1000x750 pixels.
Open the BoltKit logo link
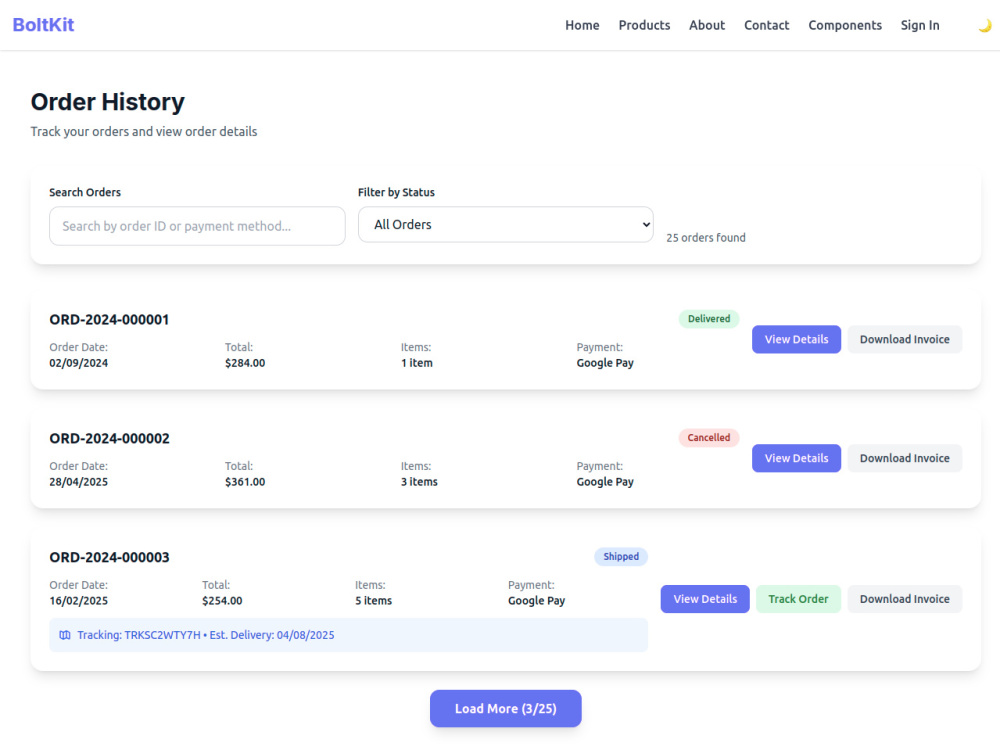click(43, 25)
